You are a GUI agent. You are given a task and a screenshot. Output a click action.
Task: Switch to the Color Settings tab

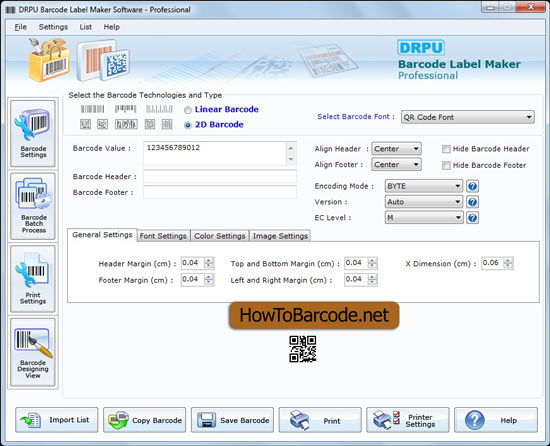tap(220, 236)
